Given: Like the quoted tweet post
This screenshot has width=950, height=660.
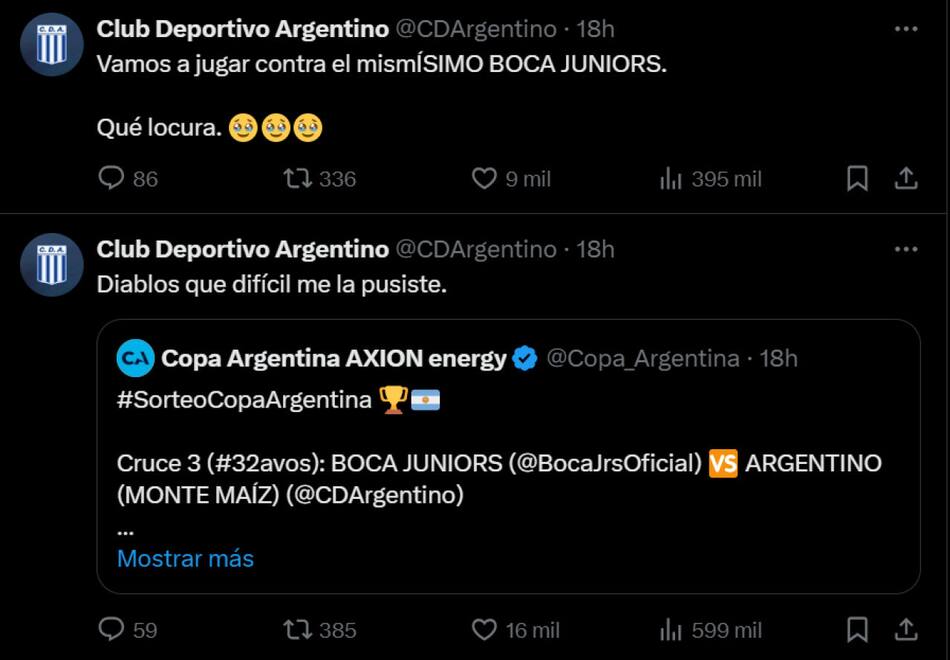Looking at the screenshot, I should tap(484, 630).
